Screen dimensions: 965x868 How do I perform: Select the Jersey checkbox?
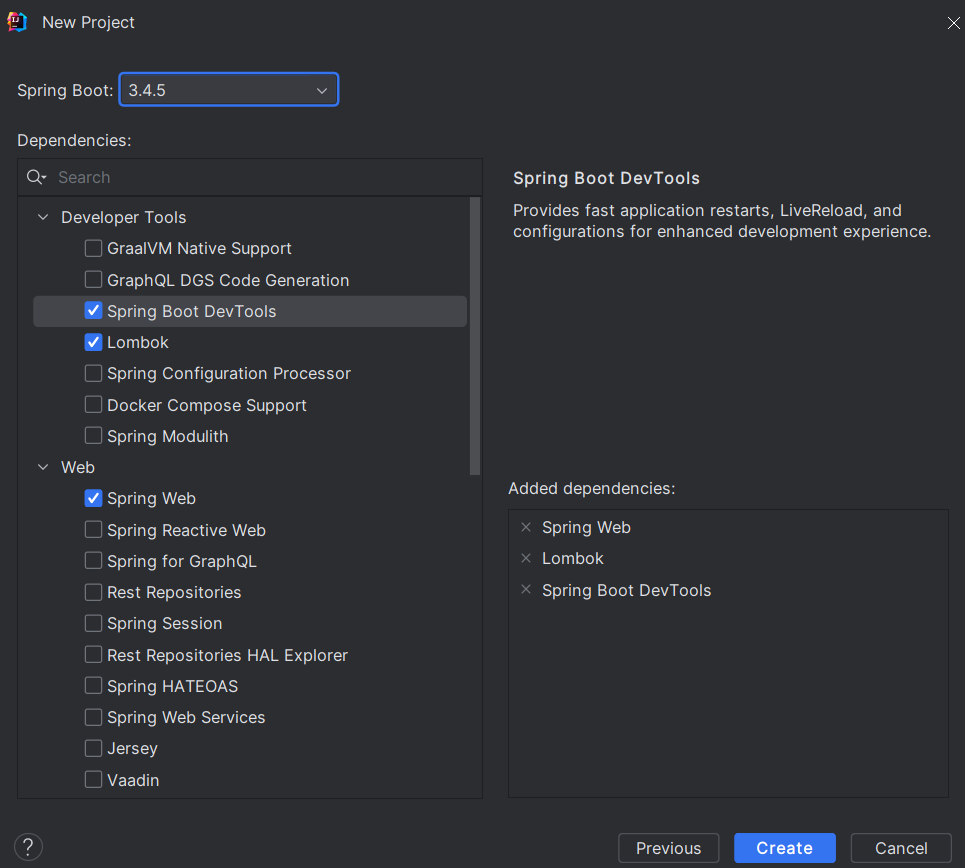[x=93, y=748]
